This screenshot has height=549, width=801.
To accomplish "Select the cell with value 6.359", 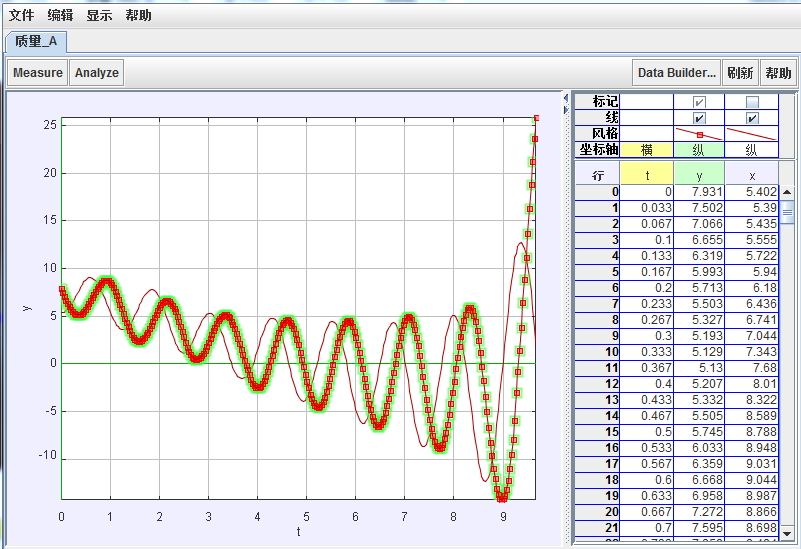I will click(699, 464).
